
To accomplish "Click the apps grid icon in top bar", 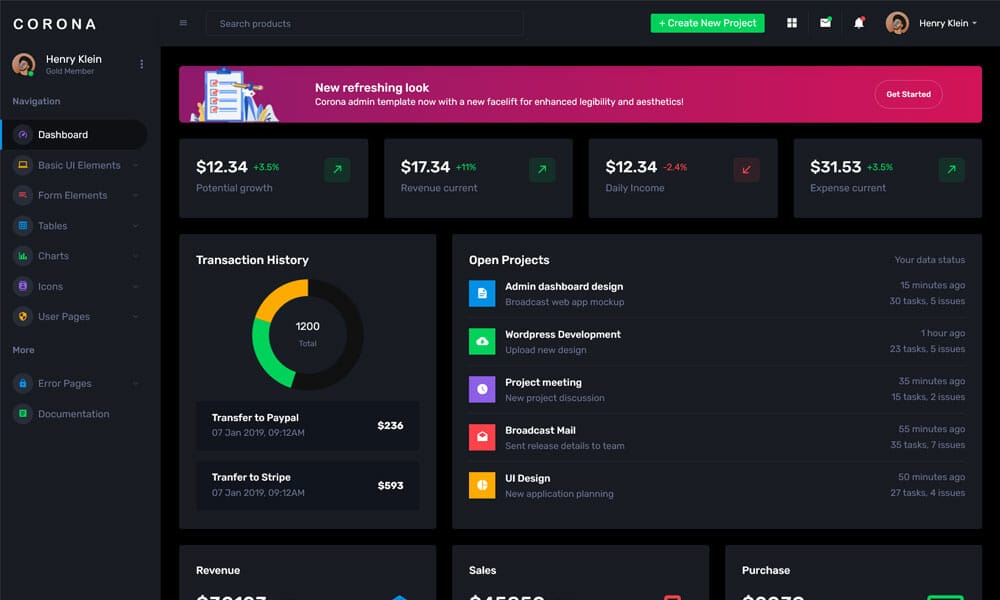I will coord(791,22).
